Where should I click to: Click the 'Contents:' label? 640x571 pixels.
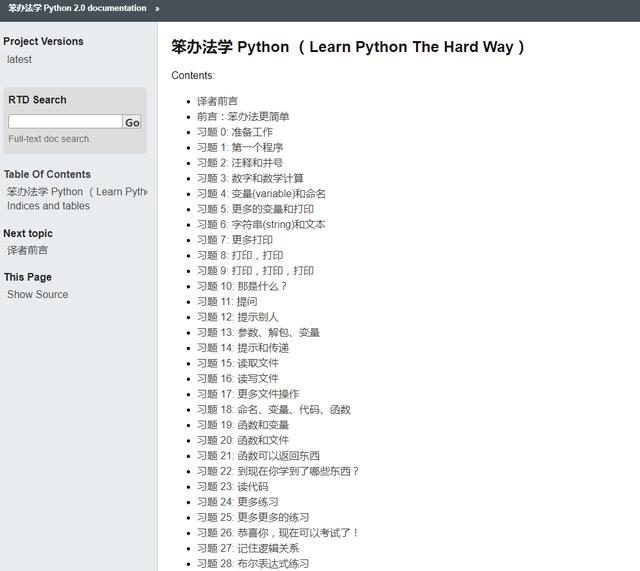click(x=193, y=76)
